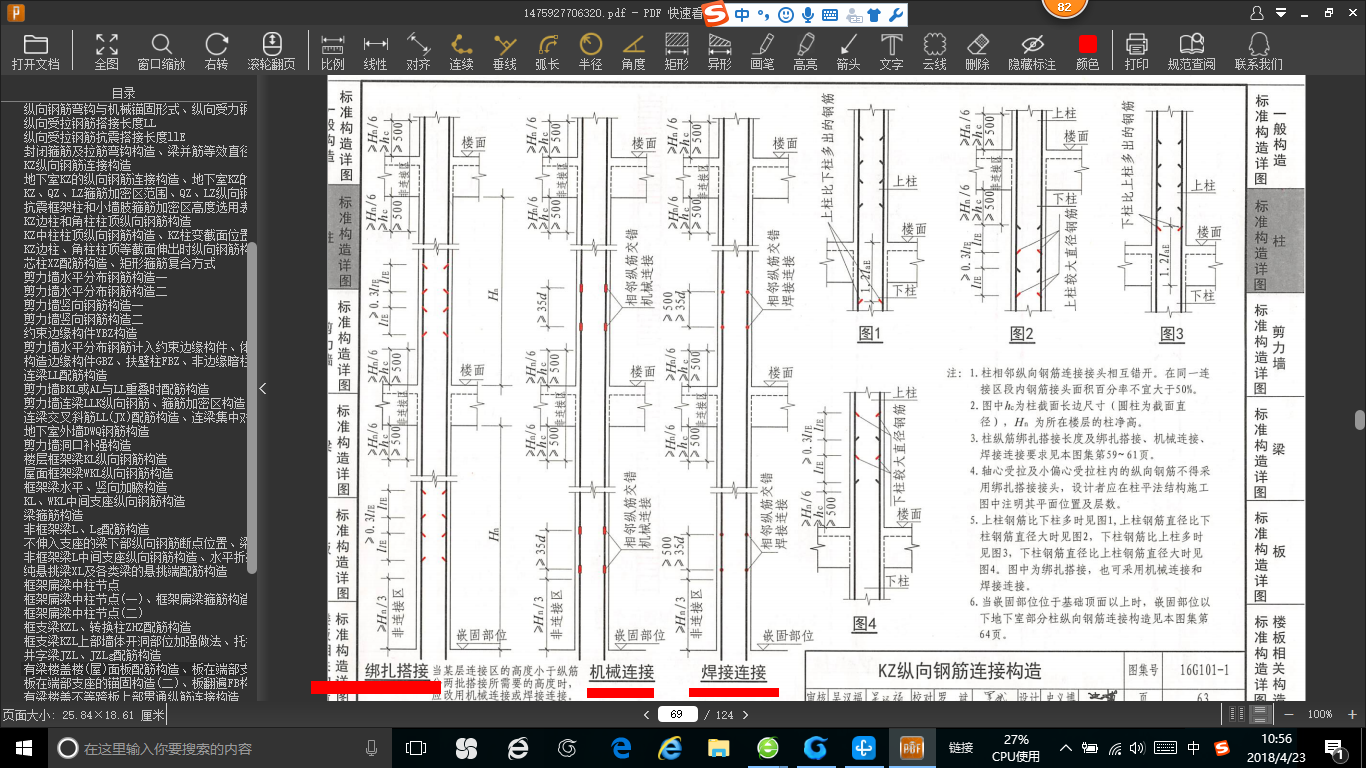Select the 连续 continuous measurement tool
The image size is (1366, 768).
click(461, 51)
